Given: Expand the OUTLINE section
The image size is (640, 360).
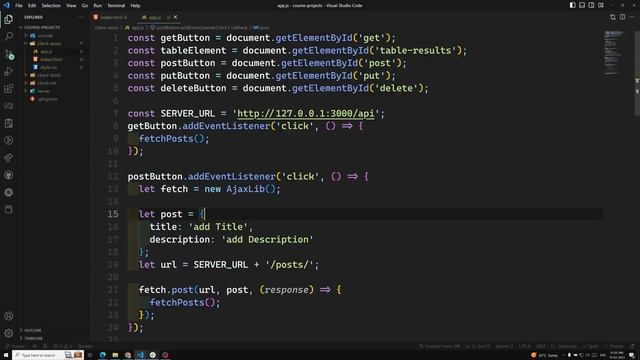Looking at the screenshot, I should pos(33,330).
